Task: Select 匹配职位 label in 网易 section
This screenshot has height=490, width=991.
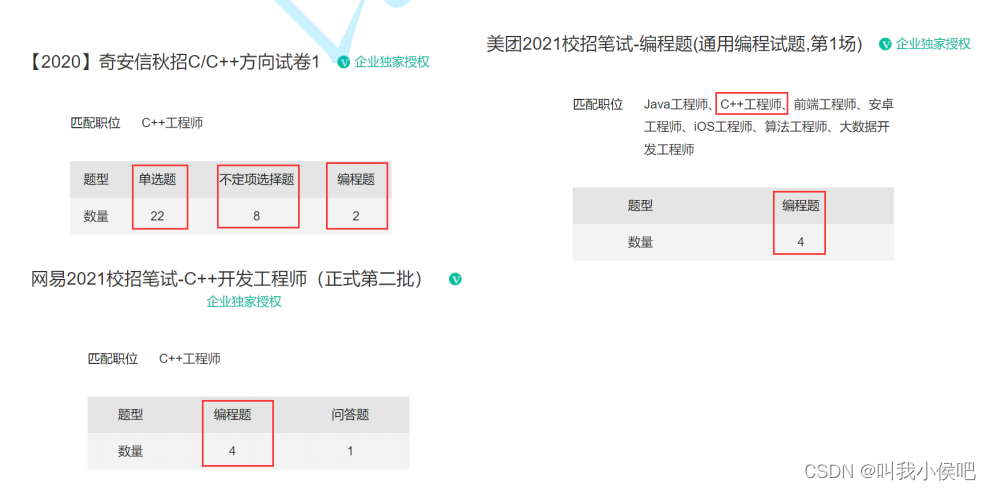Action: click(112, 359)
